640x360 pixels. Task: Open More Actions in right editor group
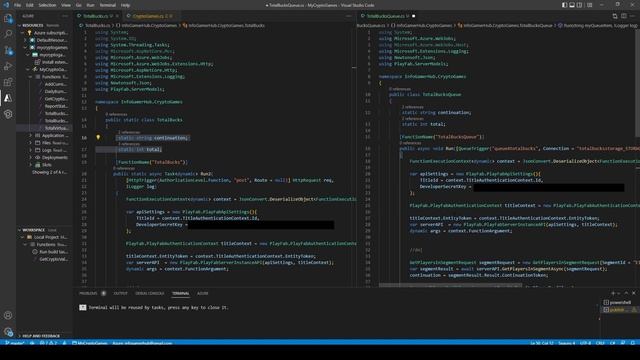pos(633,16)
